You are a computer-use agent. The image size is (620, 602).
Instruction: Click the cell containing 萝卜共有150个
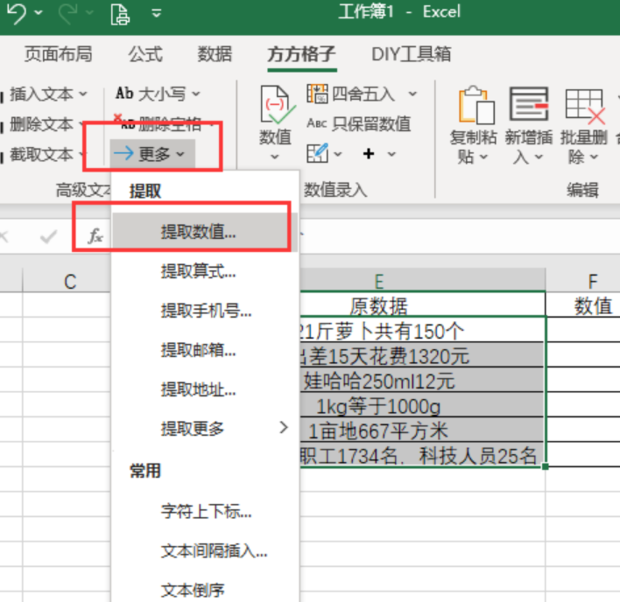[422, 330]
